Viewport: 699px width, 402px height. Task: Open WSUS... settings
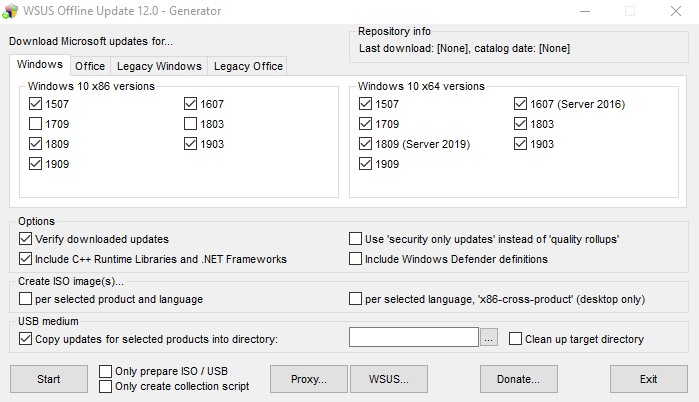tap(389, 379)
